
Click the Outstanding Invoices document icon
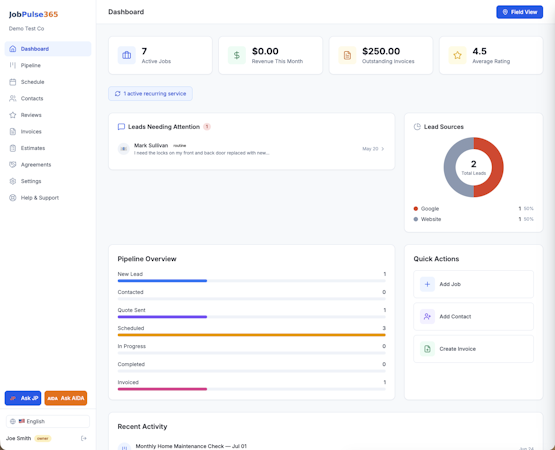point(347,55)
